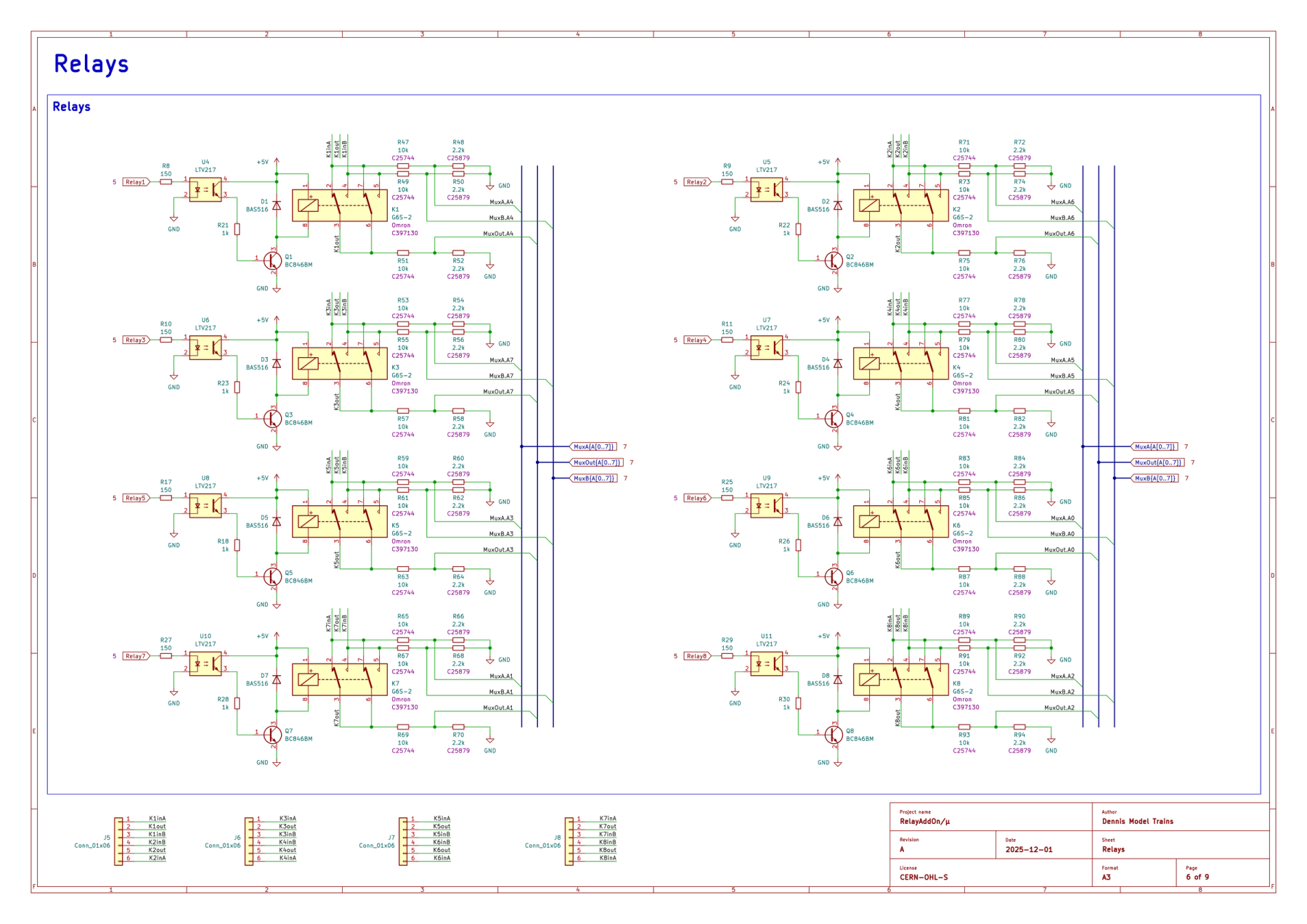
Task: Click the K8 relay symbol
Action: coord(900,680)
